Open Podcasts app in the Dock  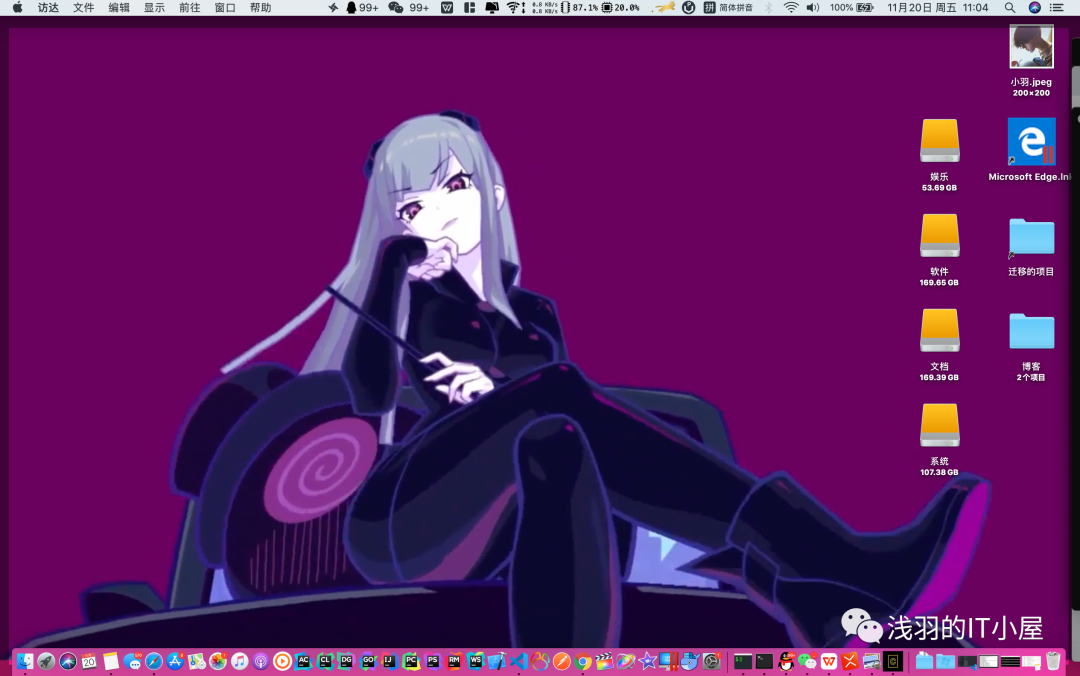coord(260,662)
